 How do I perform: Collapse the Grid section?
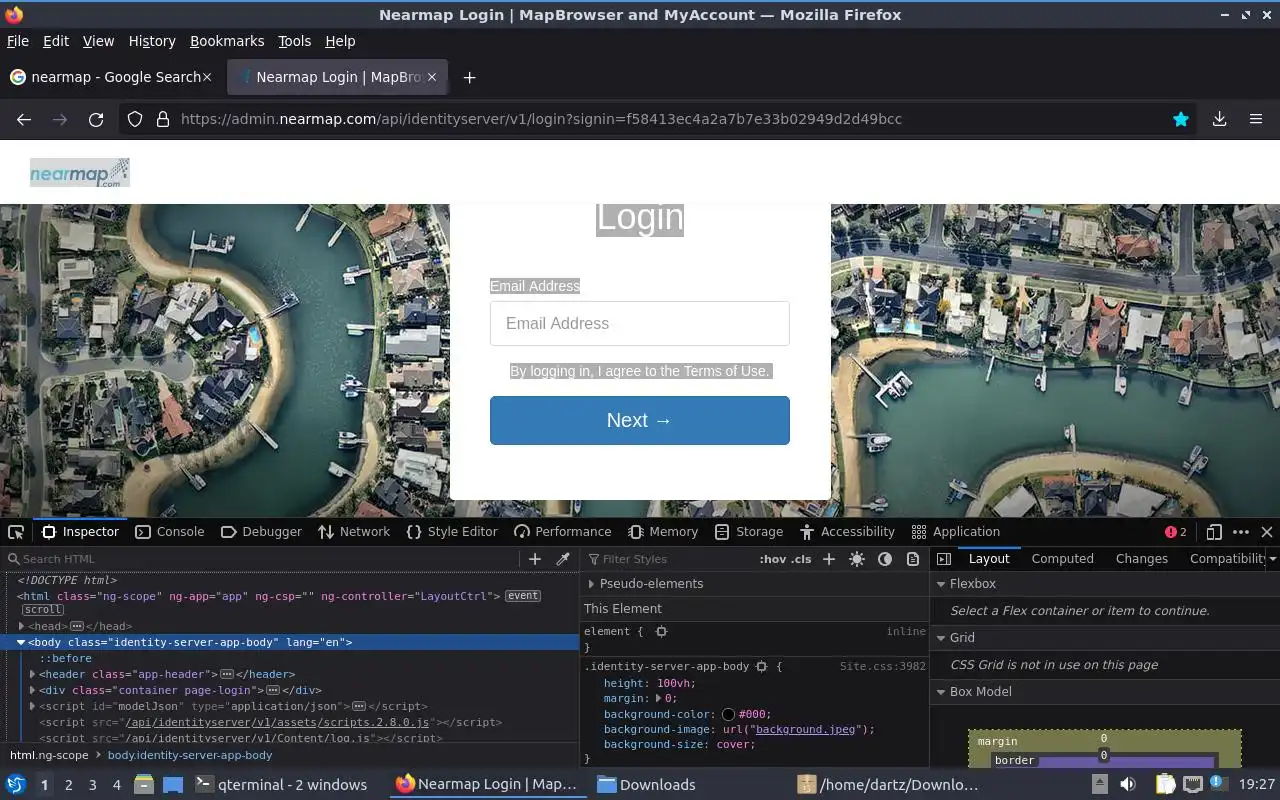941,638
